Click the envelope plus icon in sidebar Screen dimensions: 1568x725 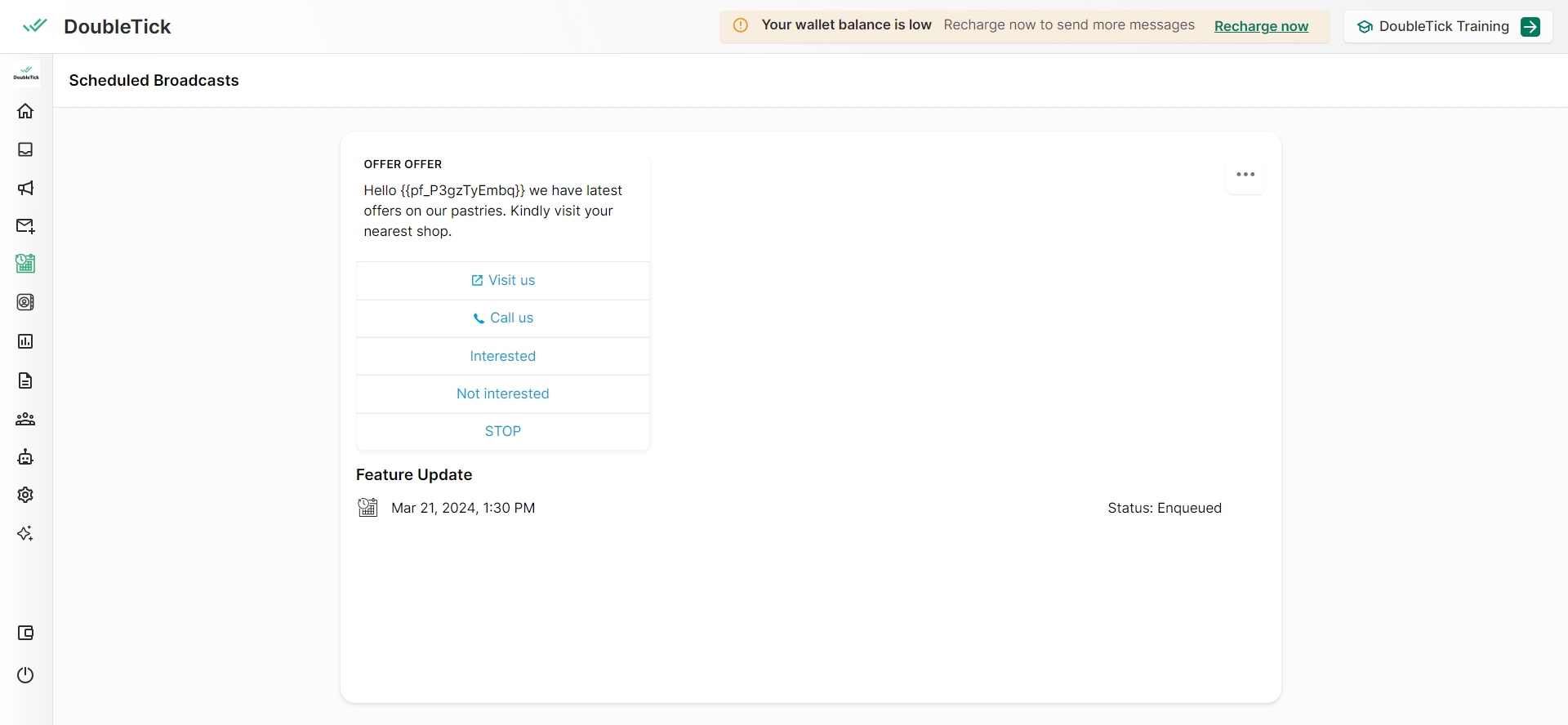pyautogui.click(x=25, y=226)
